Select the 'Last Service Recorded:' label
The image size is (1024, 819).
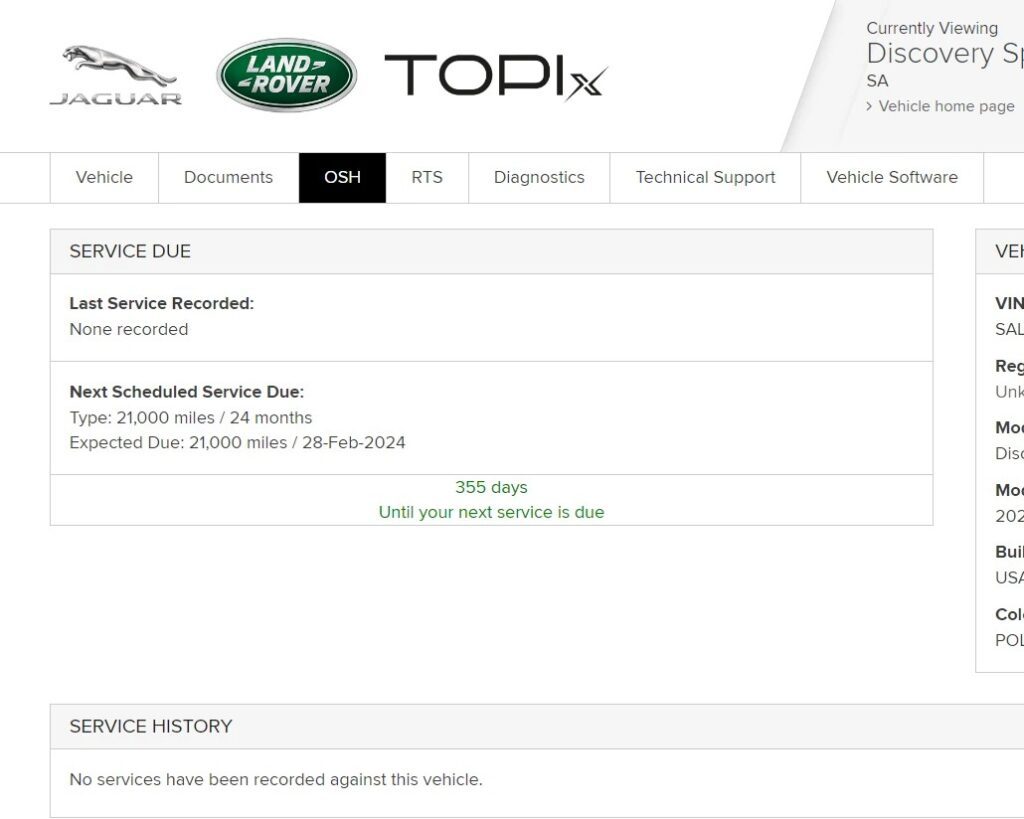161,304
